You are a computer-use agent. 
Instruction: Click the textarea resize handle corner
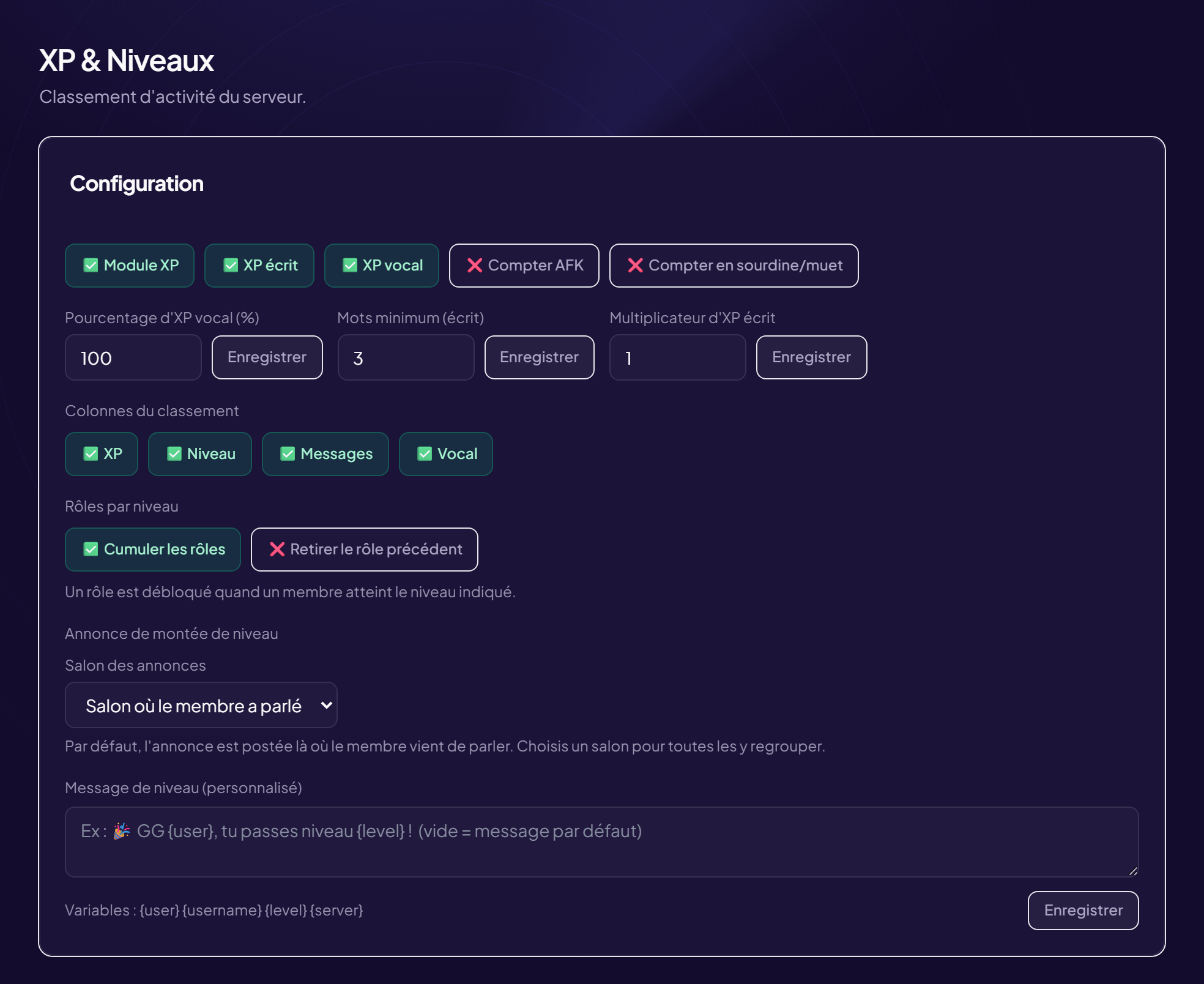[1133, 871]
